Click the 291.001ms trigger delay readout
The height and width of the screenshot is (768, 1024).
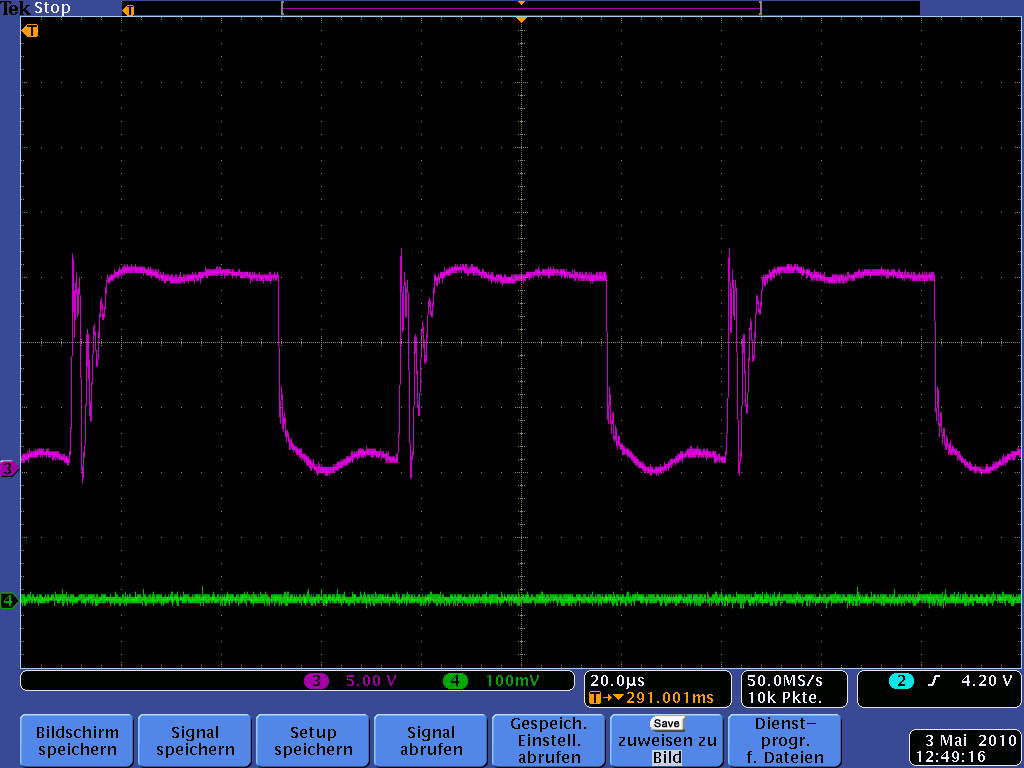[669, 697]
